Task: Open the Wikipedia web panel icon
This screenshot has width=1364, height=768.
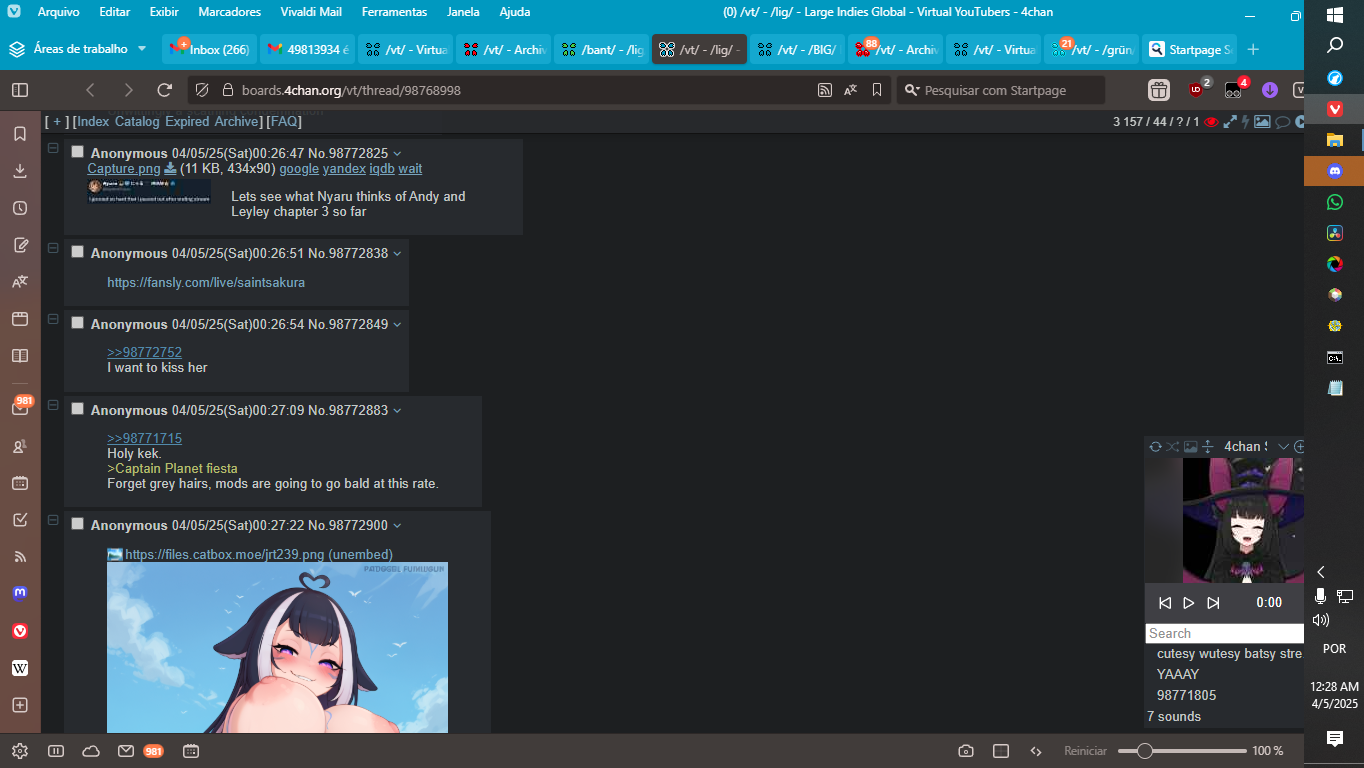Action: pos(20,668)
